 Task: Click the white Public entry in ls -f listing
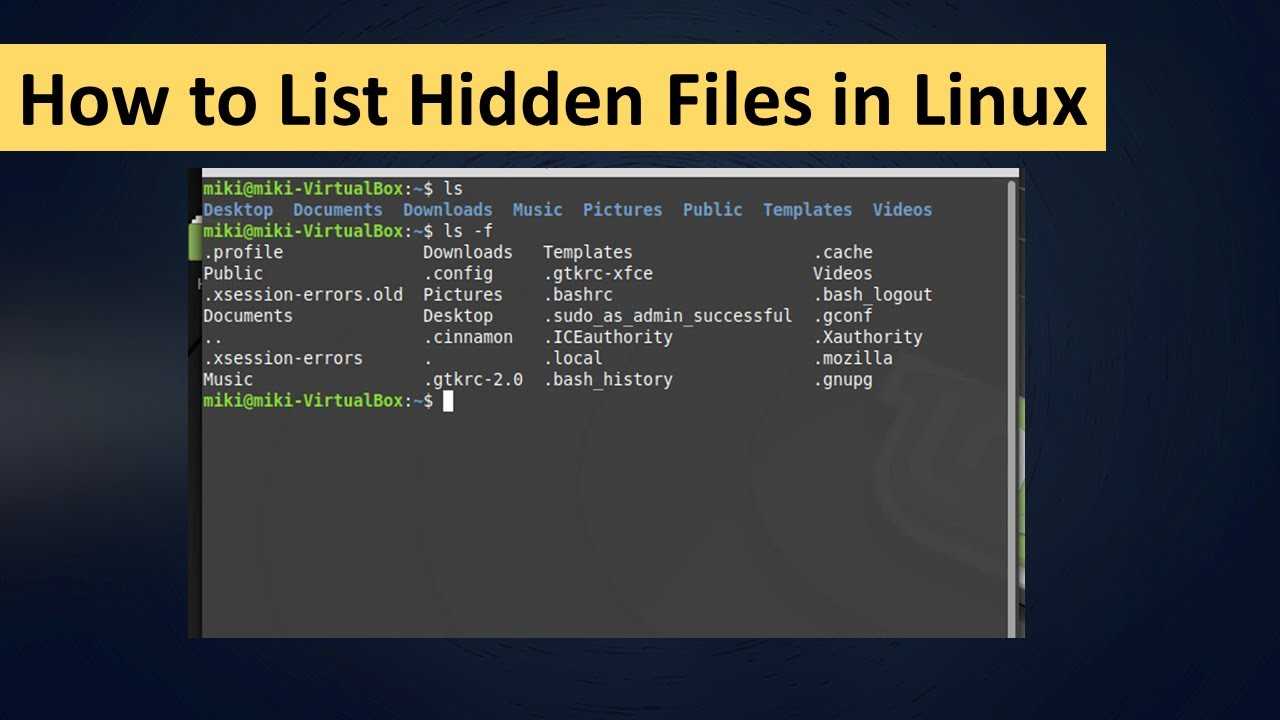click(233, 273)
